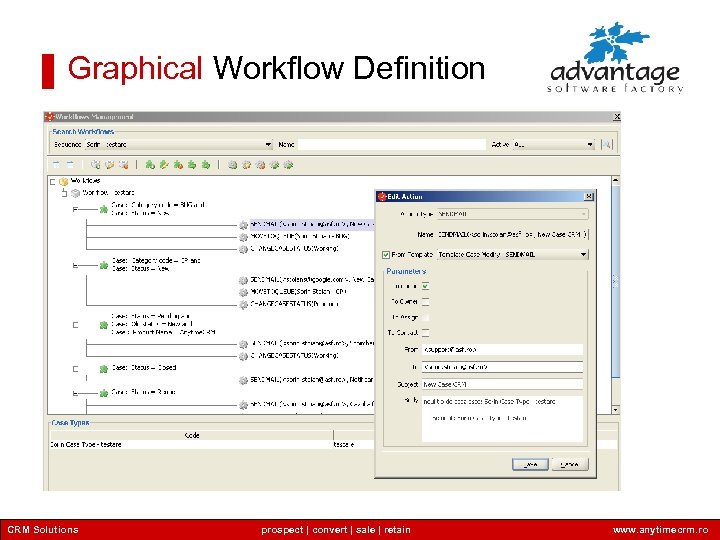The height and width of the screenshot is (540, 720).
Task: Click the second blue collapse-all tree toolbar icon
Action: (x=70, y=164)
